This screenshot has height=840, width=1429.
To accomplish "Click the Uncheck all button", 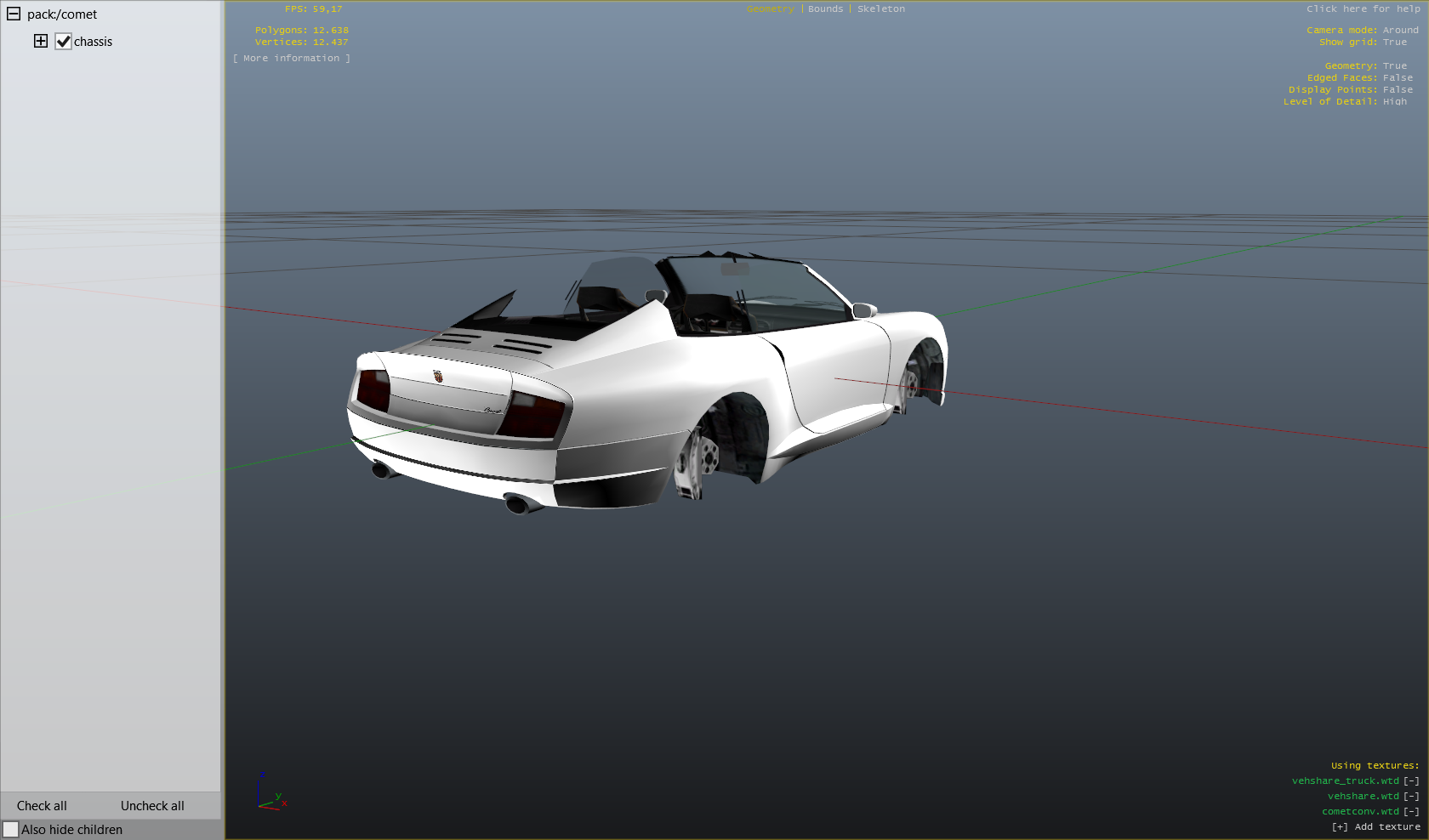I will [152, 806].
